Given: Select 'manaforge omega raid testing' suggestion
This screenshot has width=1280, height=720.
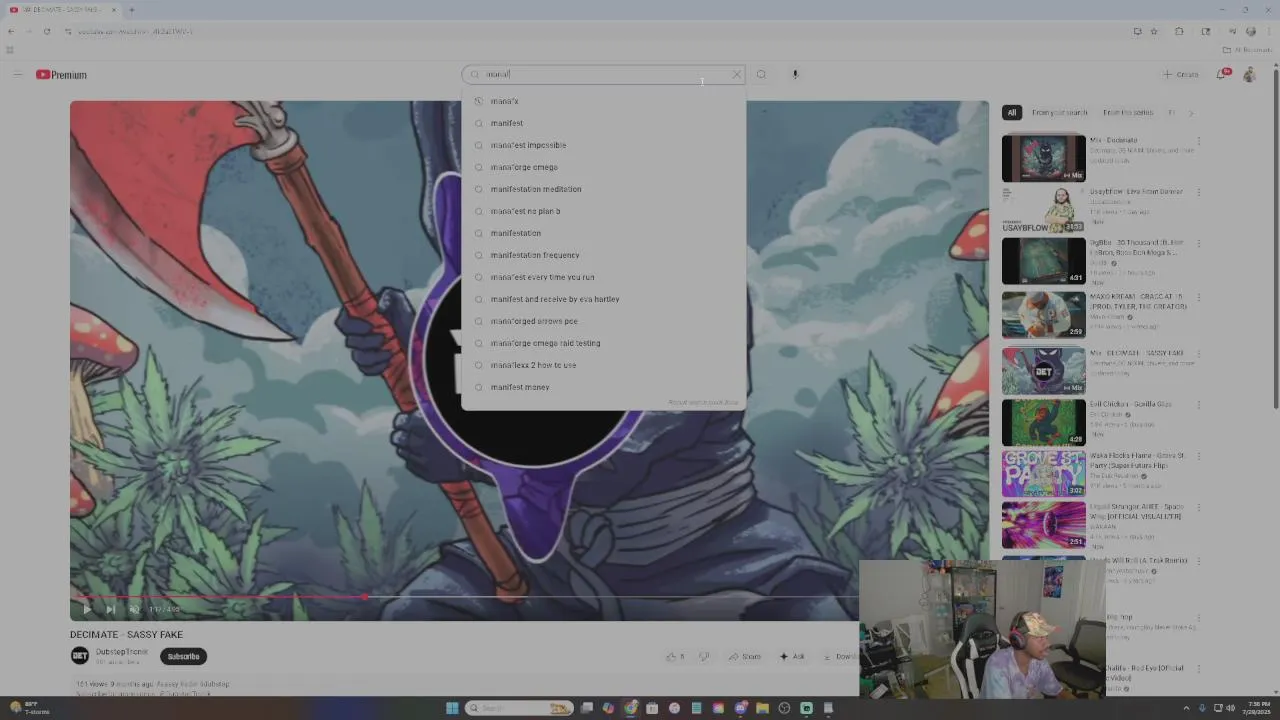Looking at the screenshot, I should [x=603, y=343].
